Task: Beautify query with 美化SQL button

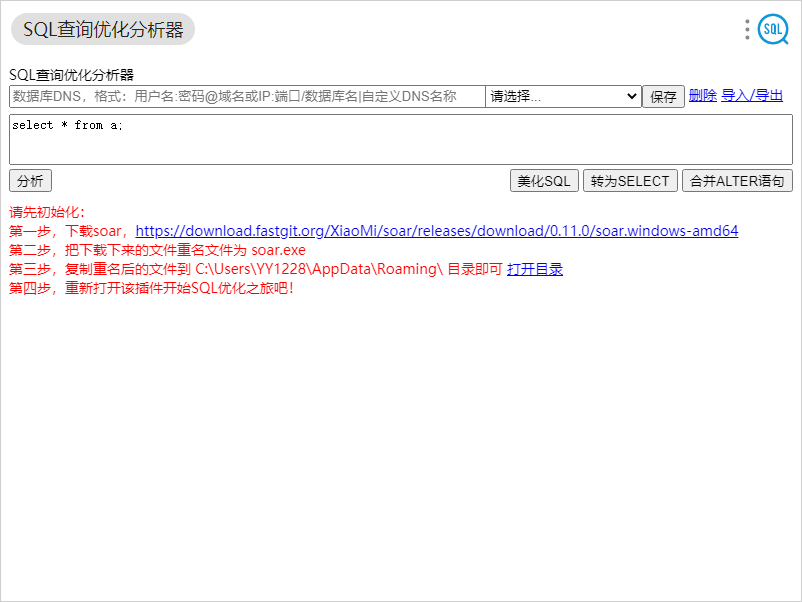Action: click(544, 181)
